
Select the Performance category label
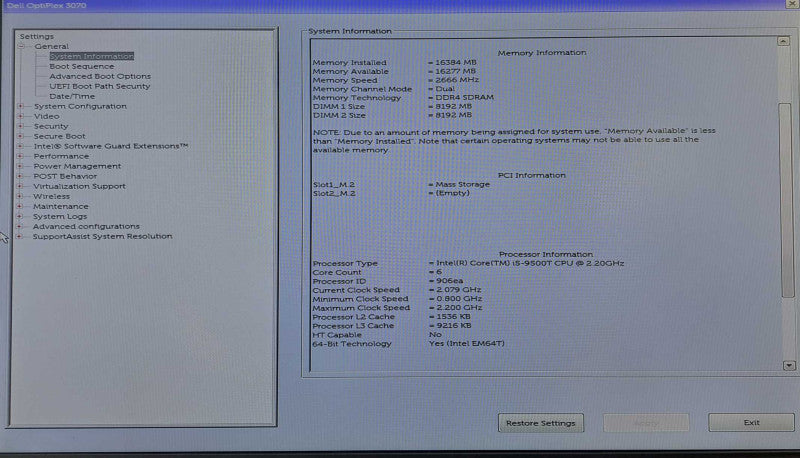[61, 156]
